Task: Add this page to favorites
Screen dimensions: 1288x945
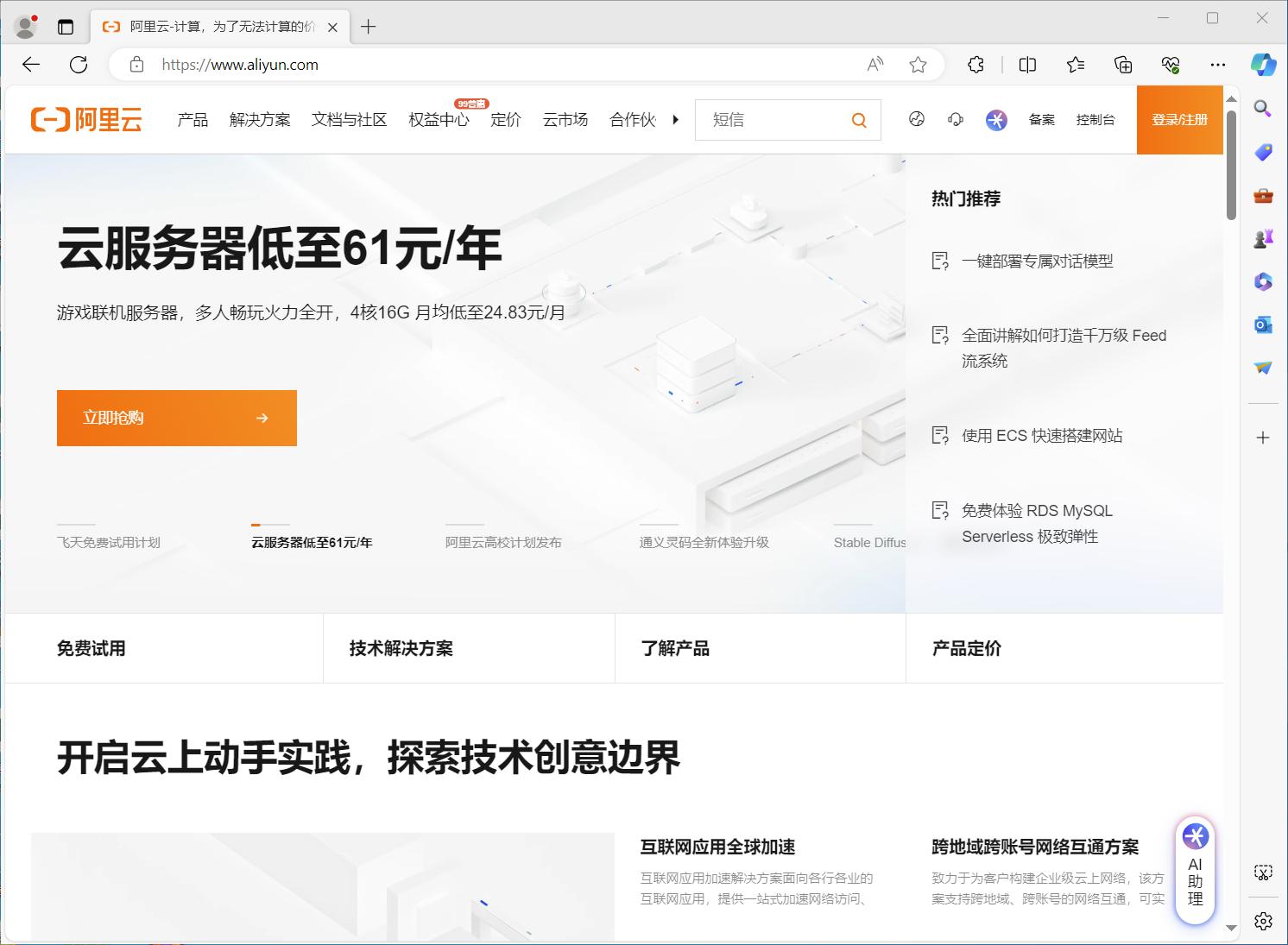Action: pos(918,65)
